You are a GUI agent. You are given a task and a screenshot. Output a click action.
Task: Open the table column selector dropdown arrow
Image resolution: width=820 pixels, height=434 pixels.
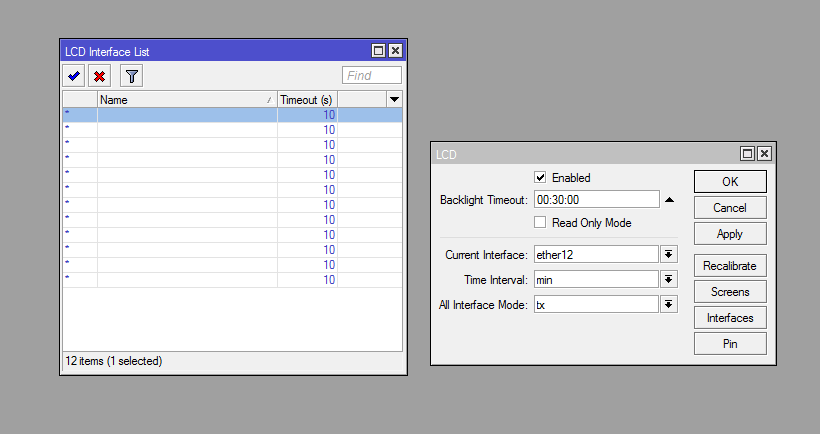tap(394, 99)
